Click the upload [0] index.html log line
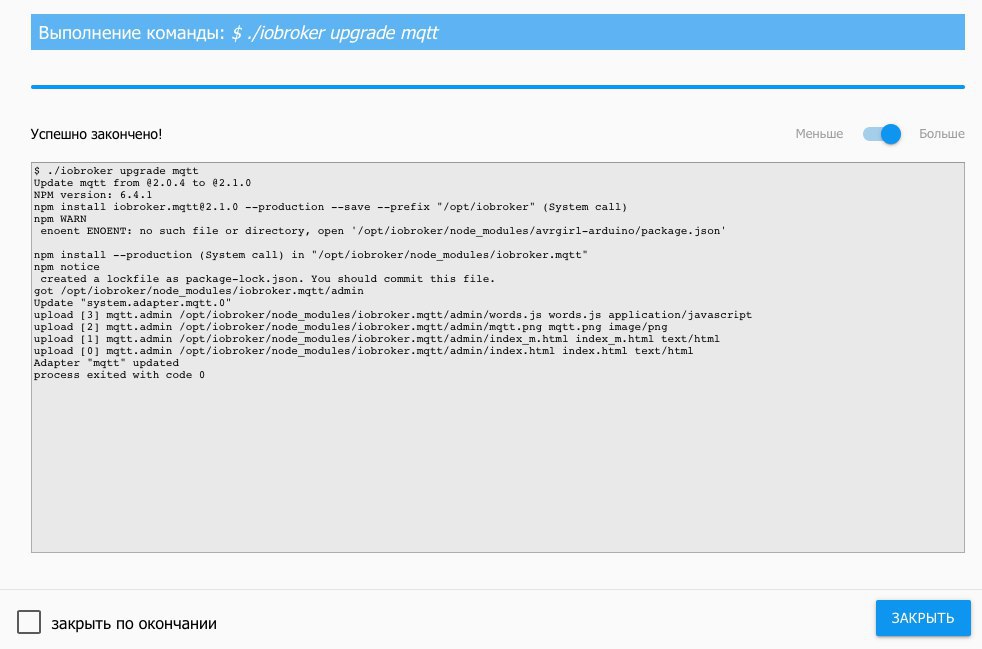The image size is (982, 649). 363,351
